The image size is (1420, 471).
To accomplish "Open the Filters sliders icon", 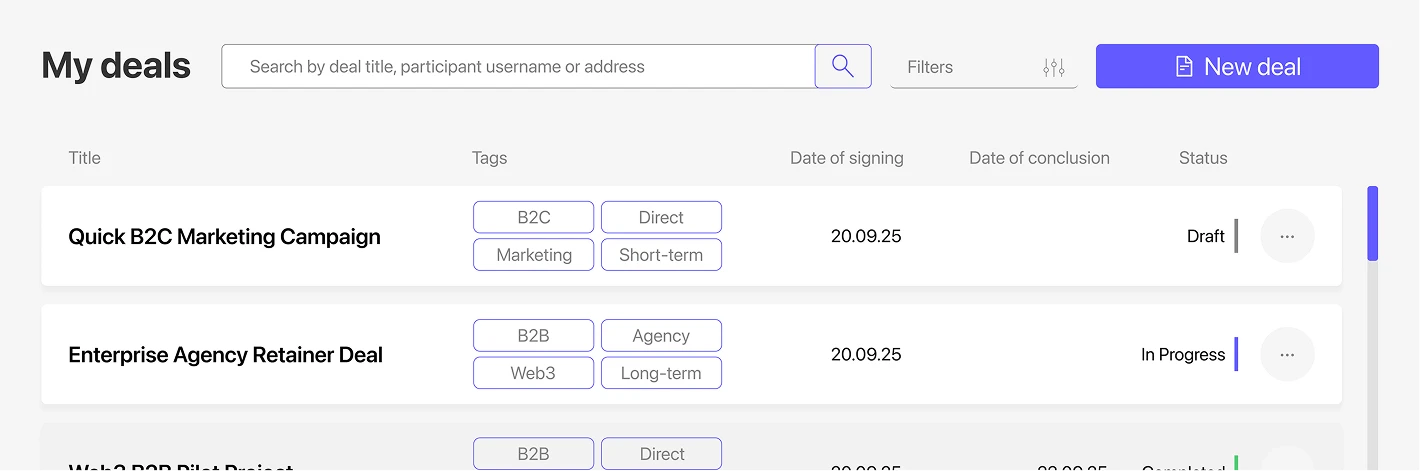I will [1053, 67].
